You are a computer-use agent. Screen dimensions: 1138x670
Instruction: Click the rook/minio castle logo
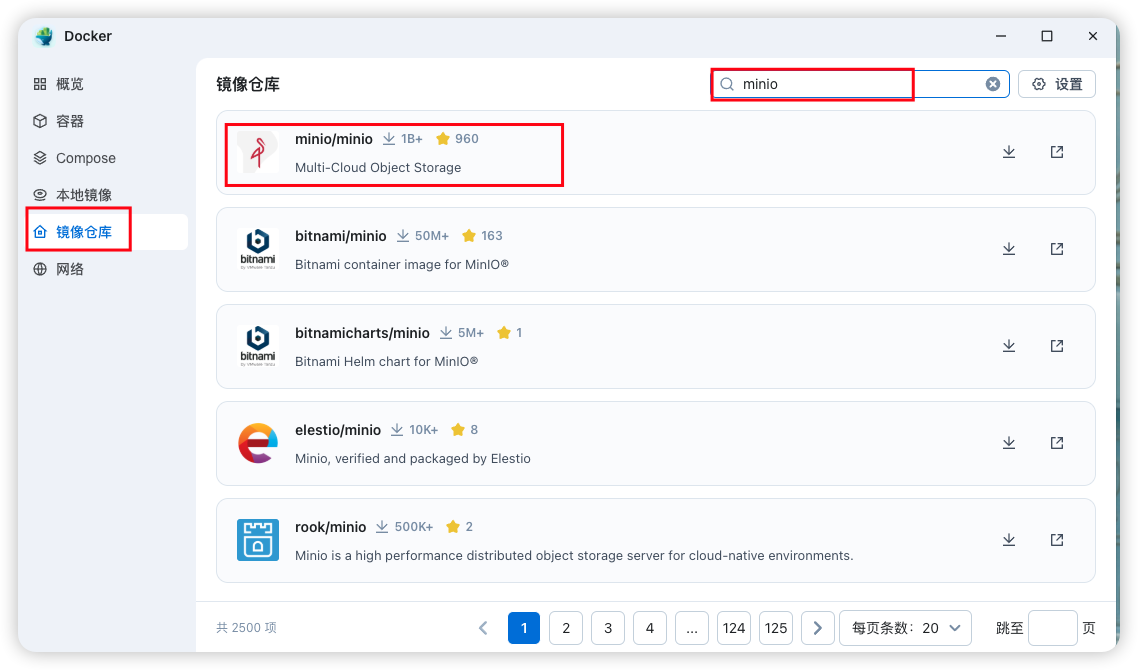click(x=258, y=539)
